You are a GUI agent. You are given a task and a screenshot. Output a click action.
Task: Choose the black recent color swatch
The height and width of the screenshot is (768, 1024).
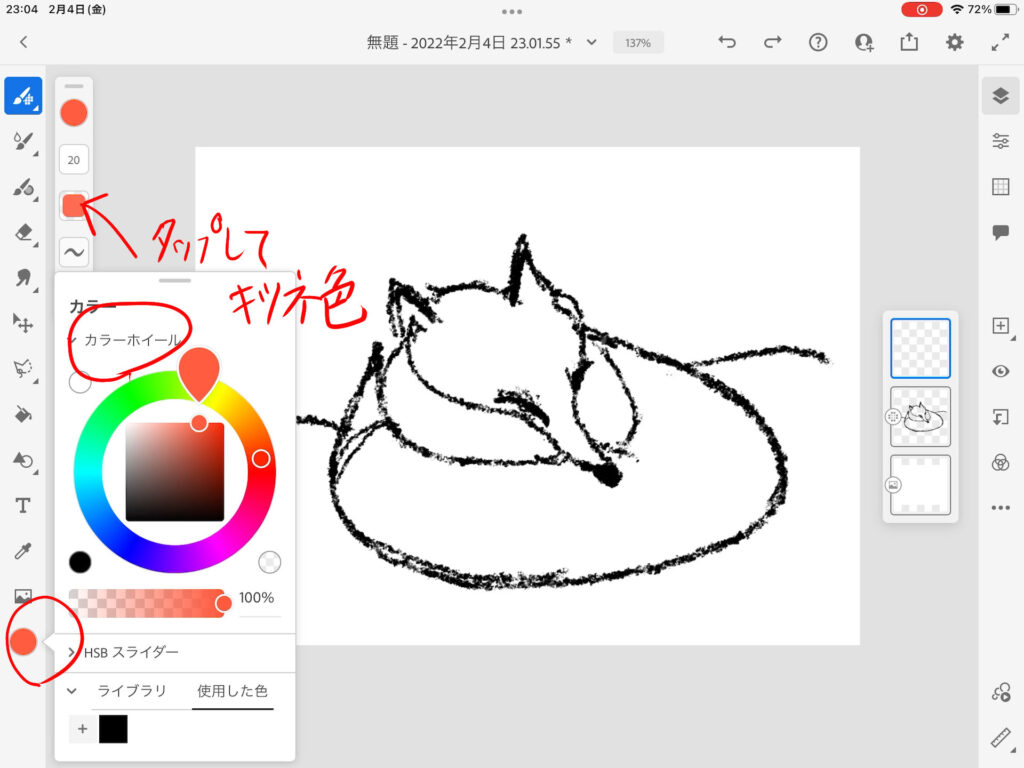[x=113, y=729]
